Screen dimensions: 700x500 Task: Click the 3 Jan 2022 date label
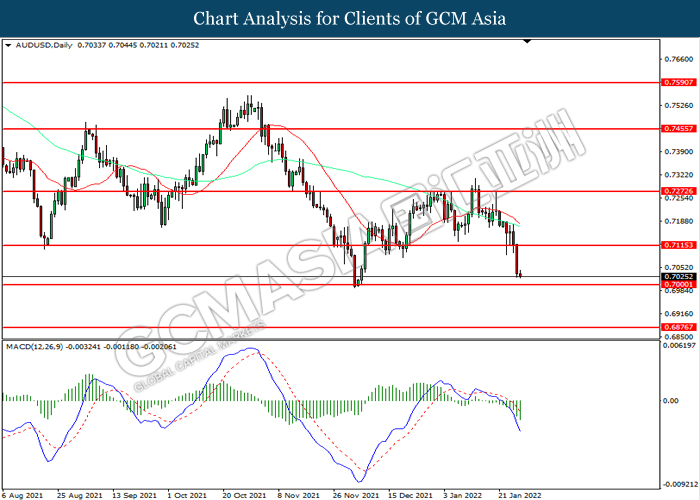463,495
